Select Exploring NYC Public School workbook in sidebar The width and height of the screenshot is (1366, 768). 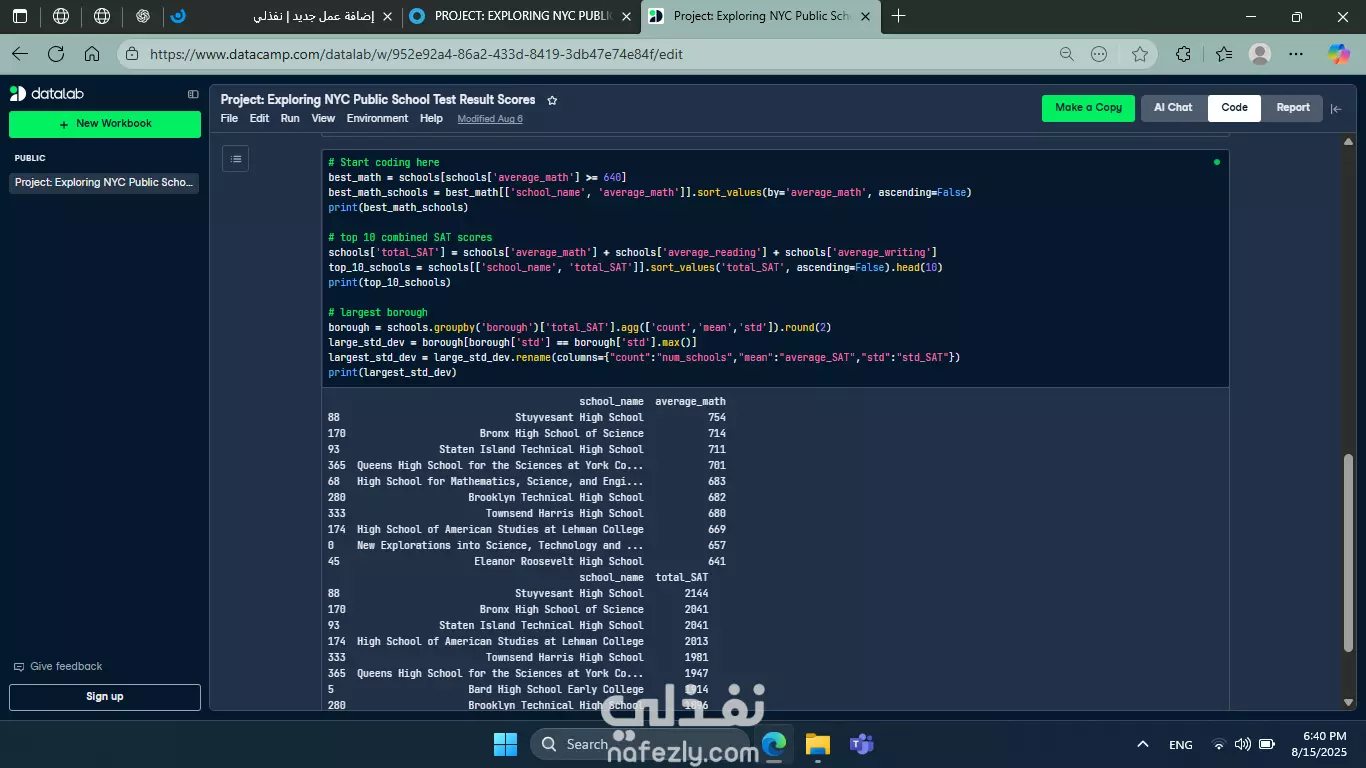tap(104, 183)
